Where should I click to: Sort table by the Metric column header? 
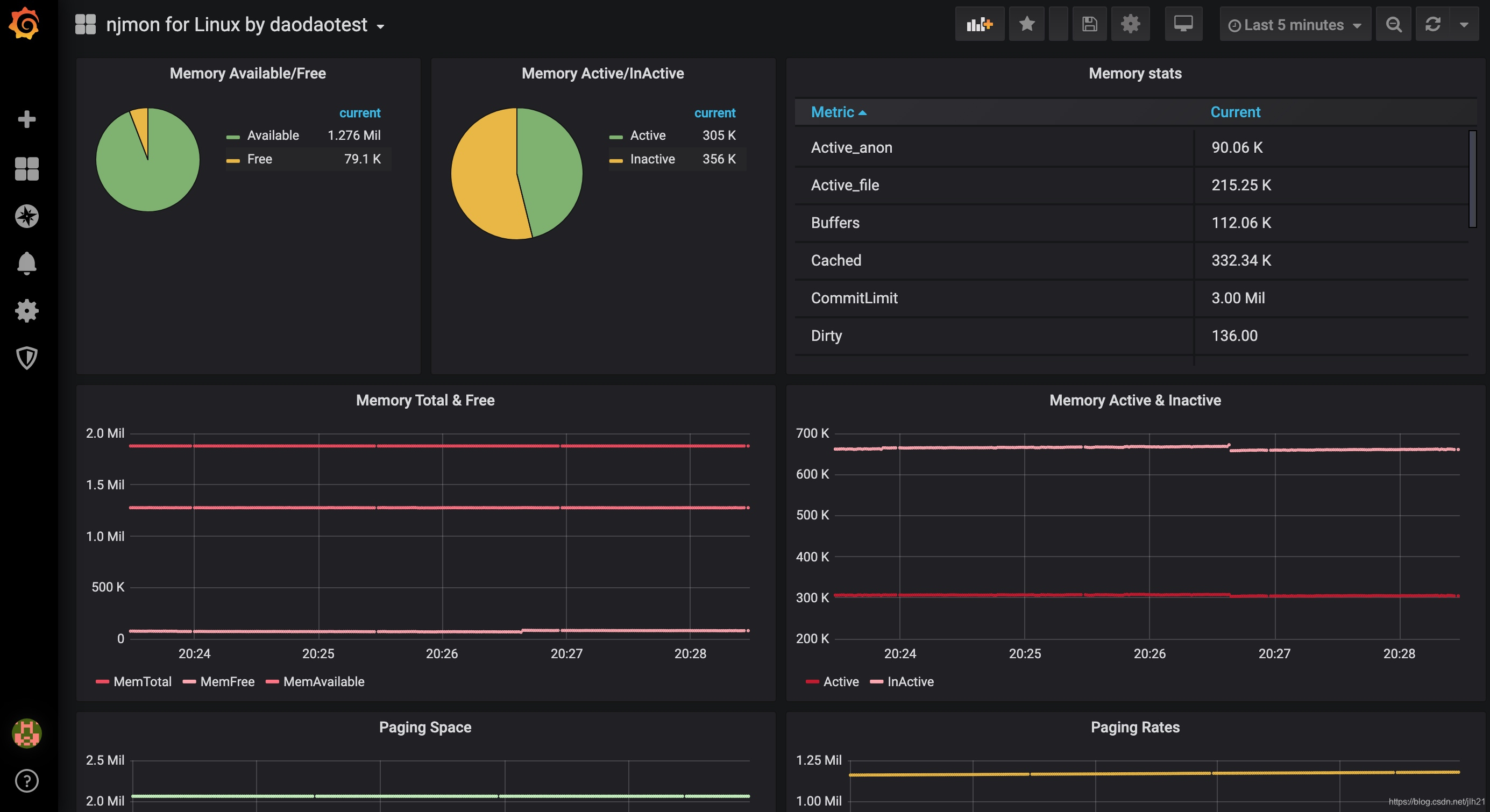coord(832,112)
